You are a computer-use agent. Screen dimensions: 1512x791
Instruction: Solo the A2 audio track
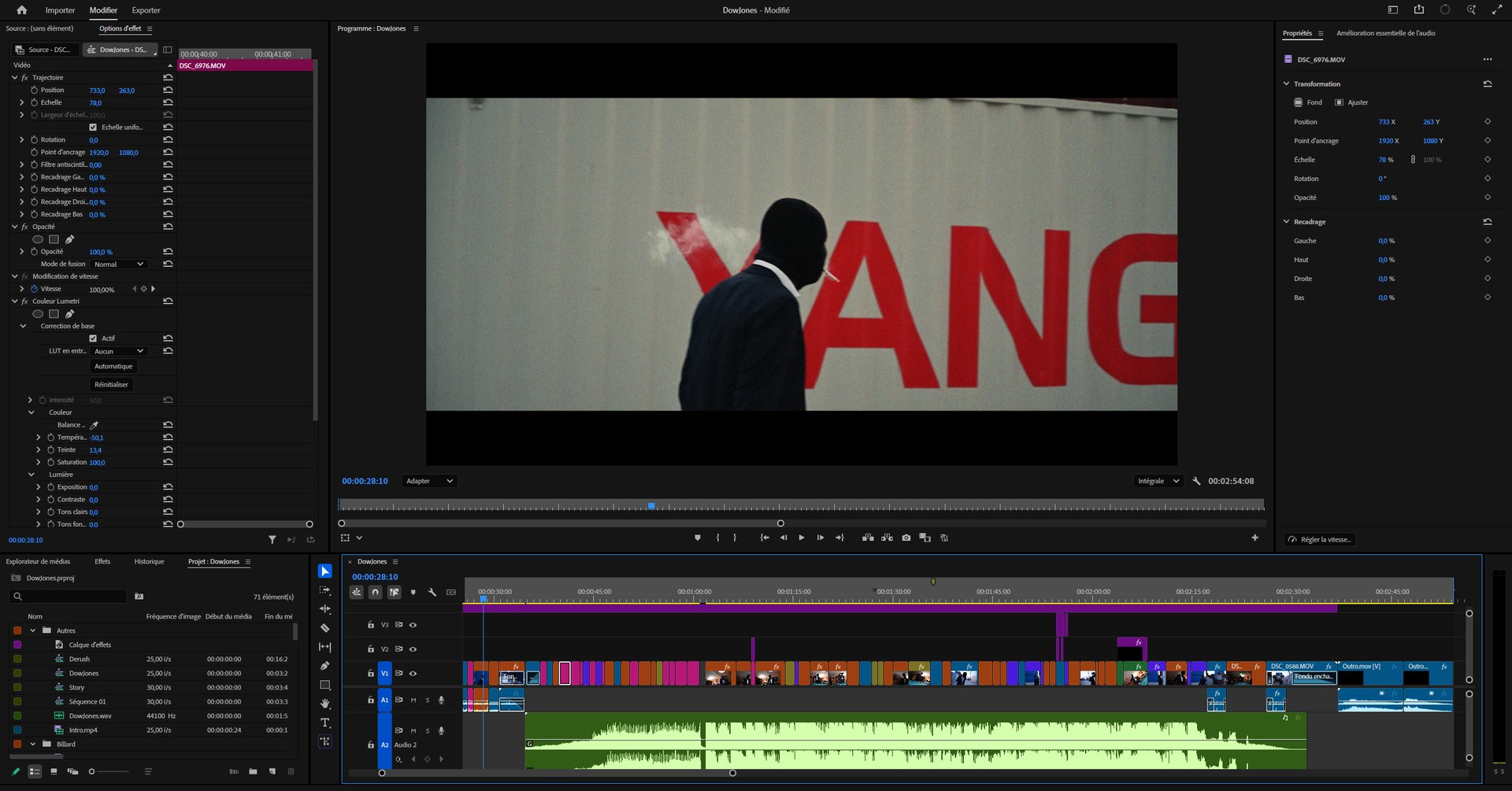(x=428, y=730)
